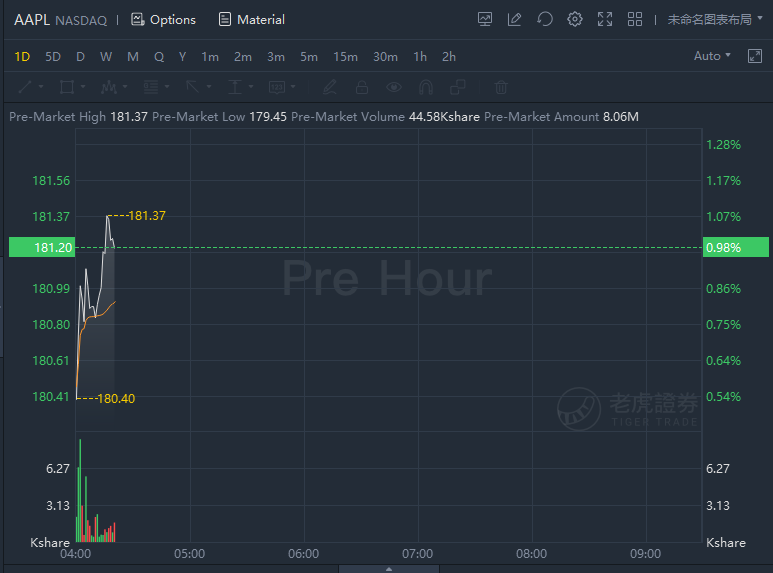Expand the bottom panel arrow handle
This screenshot has height=573, width=773.
click(x=389, y=569)
